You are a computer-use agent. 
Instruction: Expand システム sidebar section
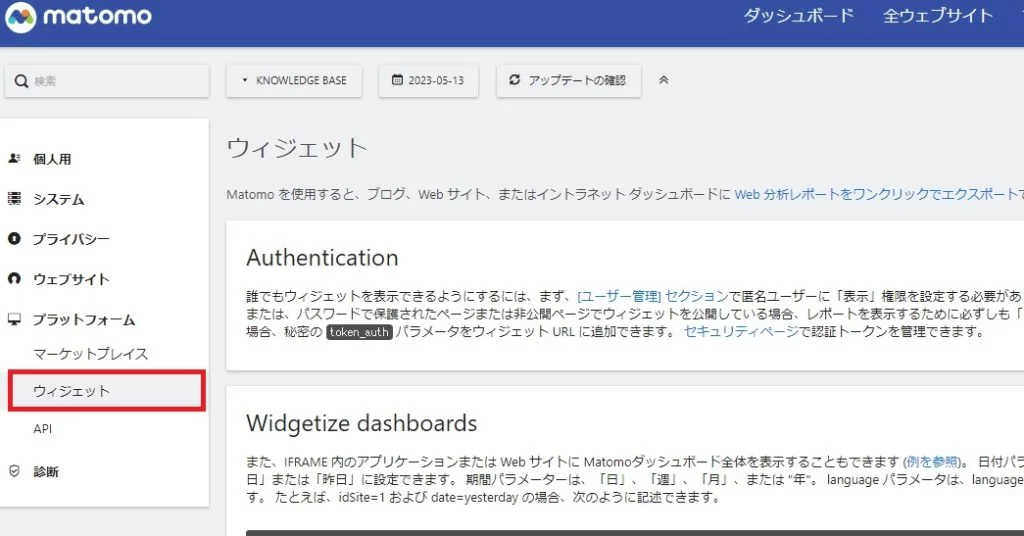pos(59,199)
